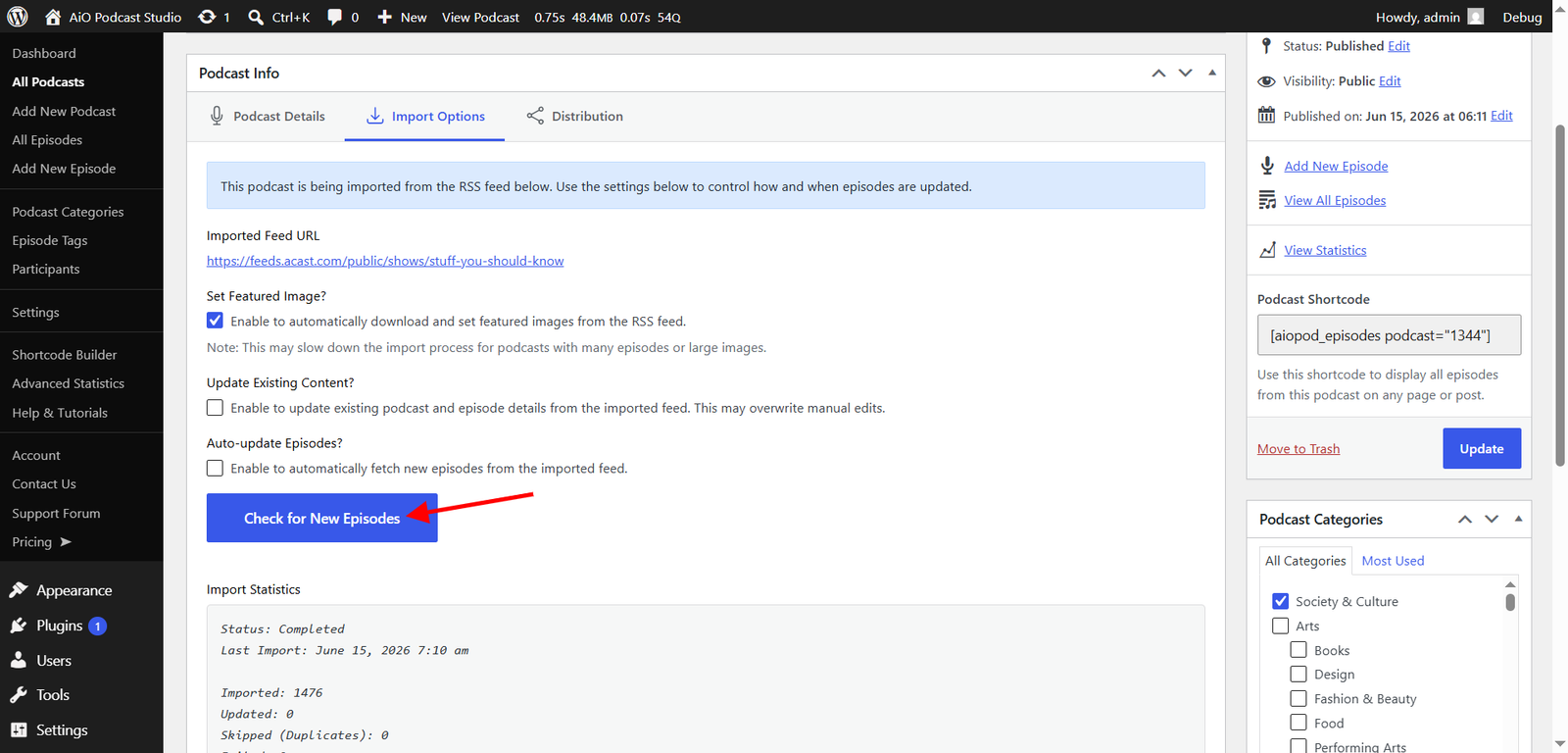The width and height of the screenshot is (1568, 753).
Task: Click the visibility eye icon
Action: pos(1266,81)
